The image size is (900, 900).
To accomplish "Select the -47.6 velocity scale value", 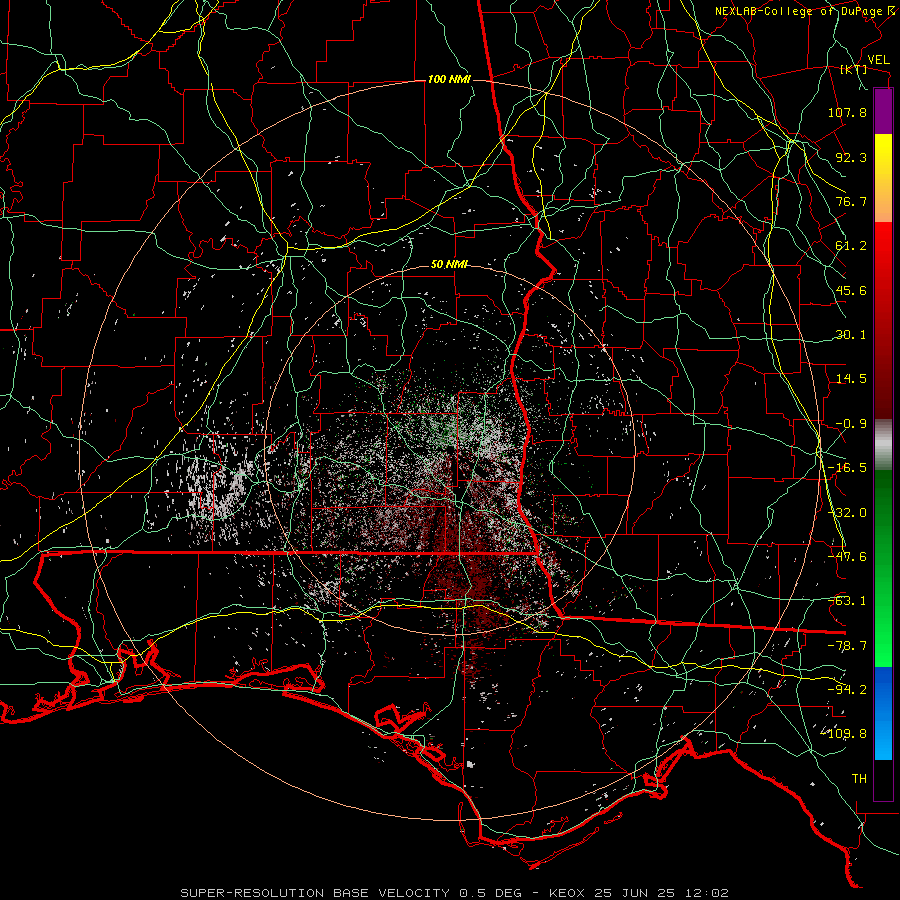I will click(x=847, y=557).
